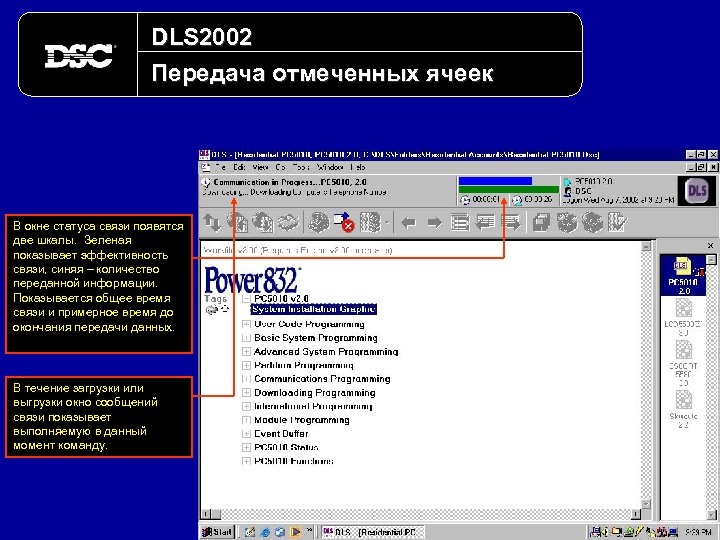
Task: Click the checklist toolbar icon at toolbar end
Action: tap(617, 223)
